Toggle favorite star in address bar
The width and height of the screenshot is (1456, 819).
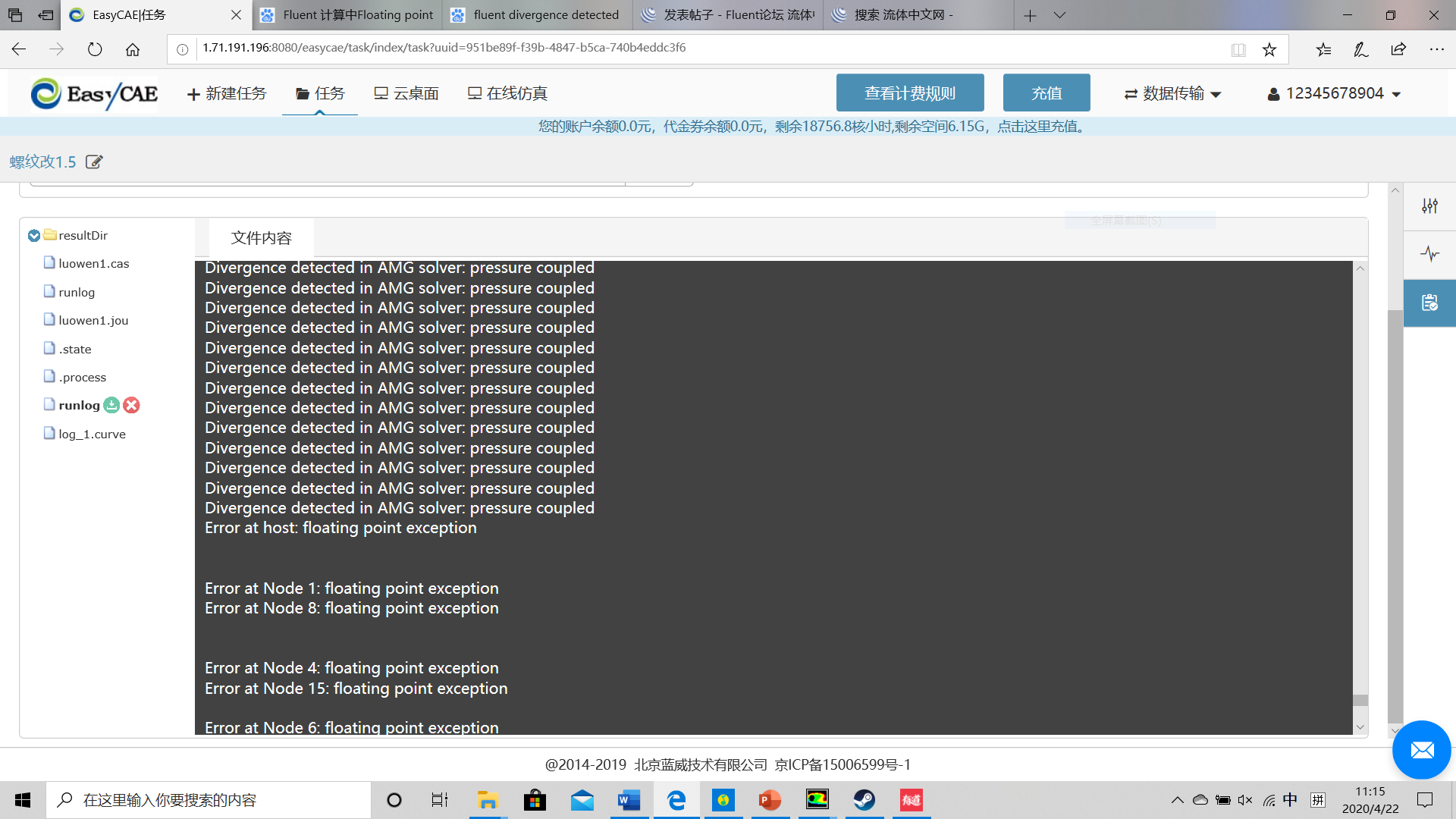[x=1269, y=49]
